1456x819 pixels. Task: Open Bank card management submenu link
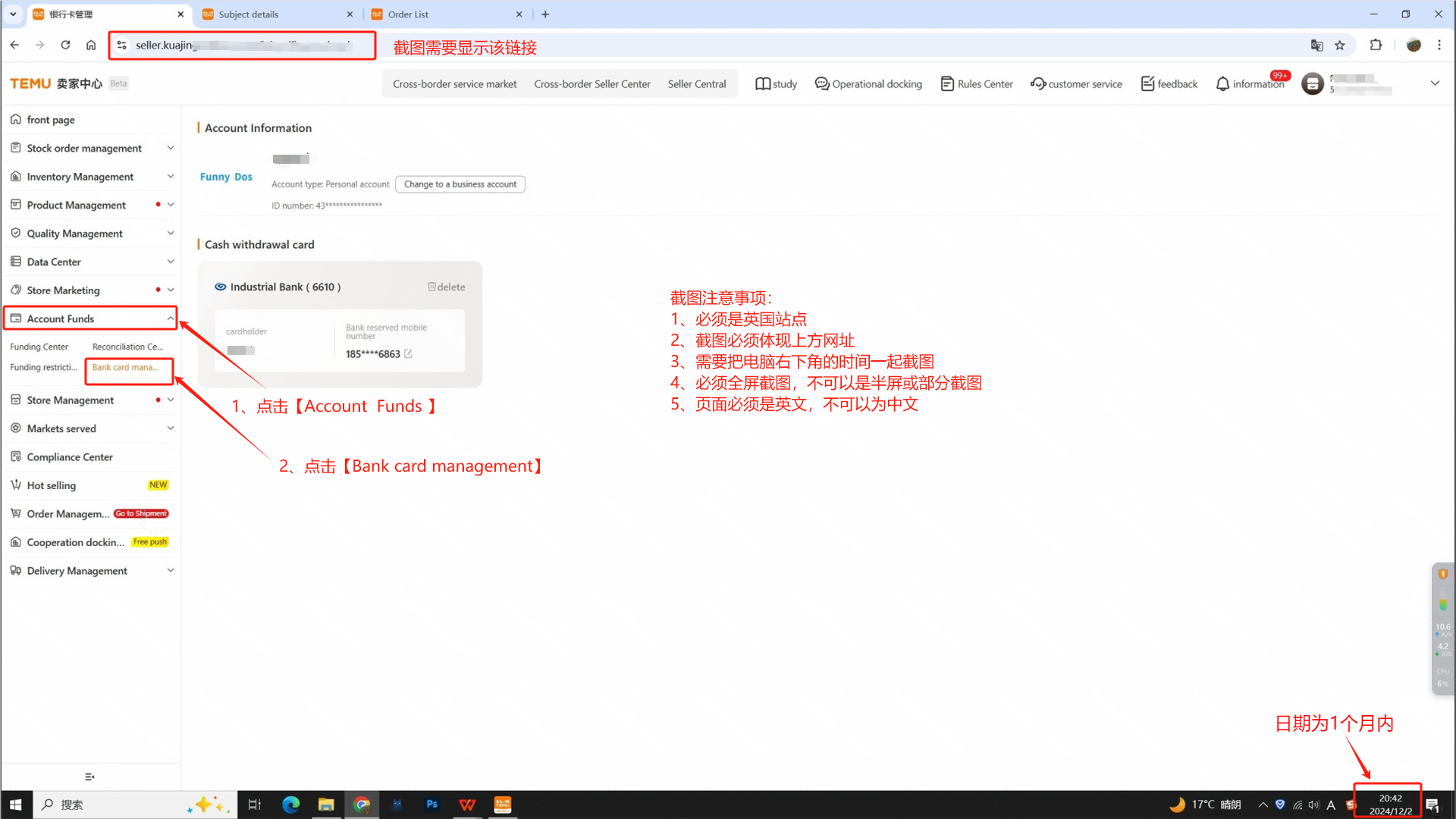126,368
